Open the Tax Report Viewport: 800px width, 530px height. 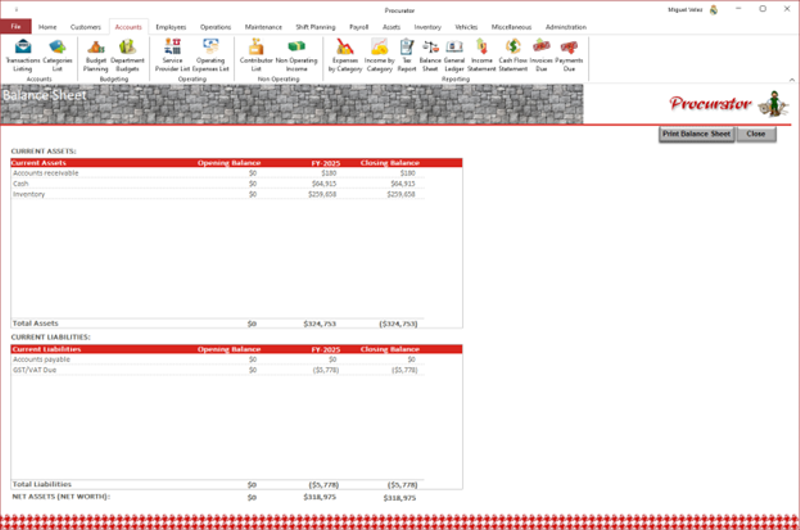pyautogui.click(x=407, y=53)
